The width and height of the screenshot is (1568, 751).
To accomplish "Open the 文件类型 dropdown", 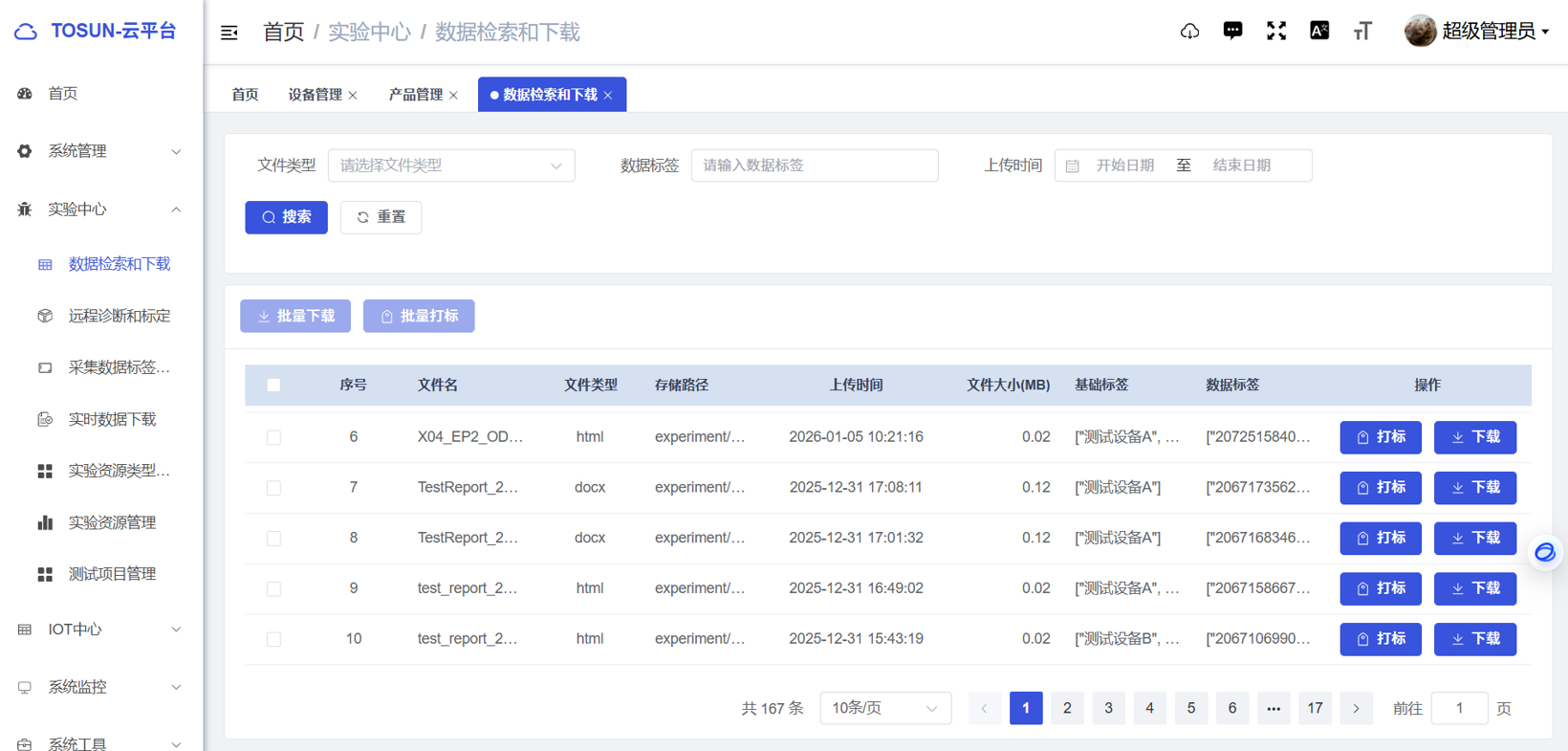I will click(x=451, y=166).
